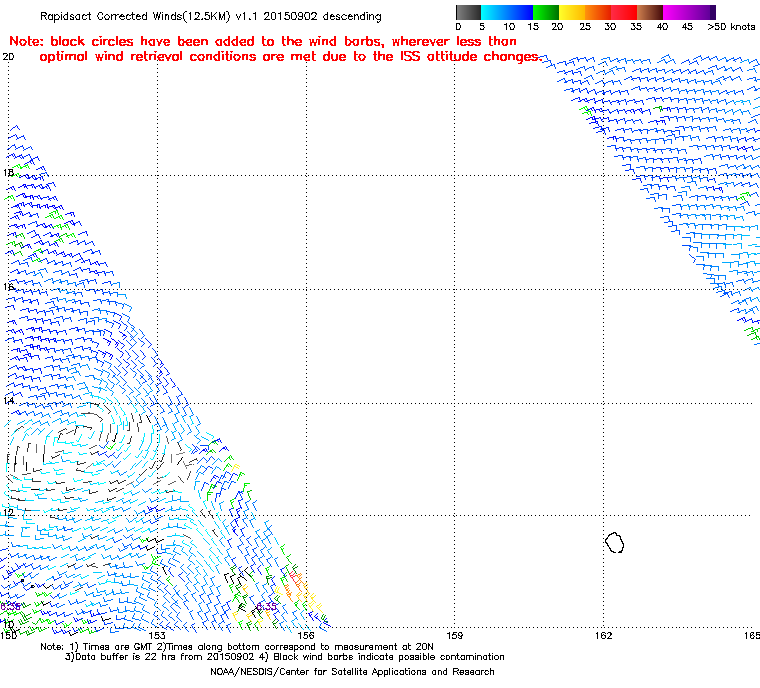Click the red 'optimal wind retrieval conditions' line
The width and height of the screenshot is (760, 688).
click(290, 57)
